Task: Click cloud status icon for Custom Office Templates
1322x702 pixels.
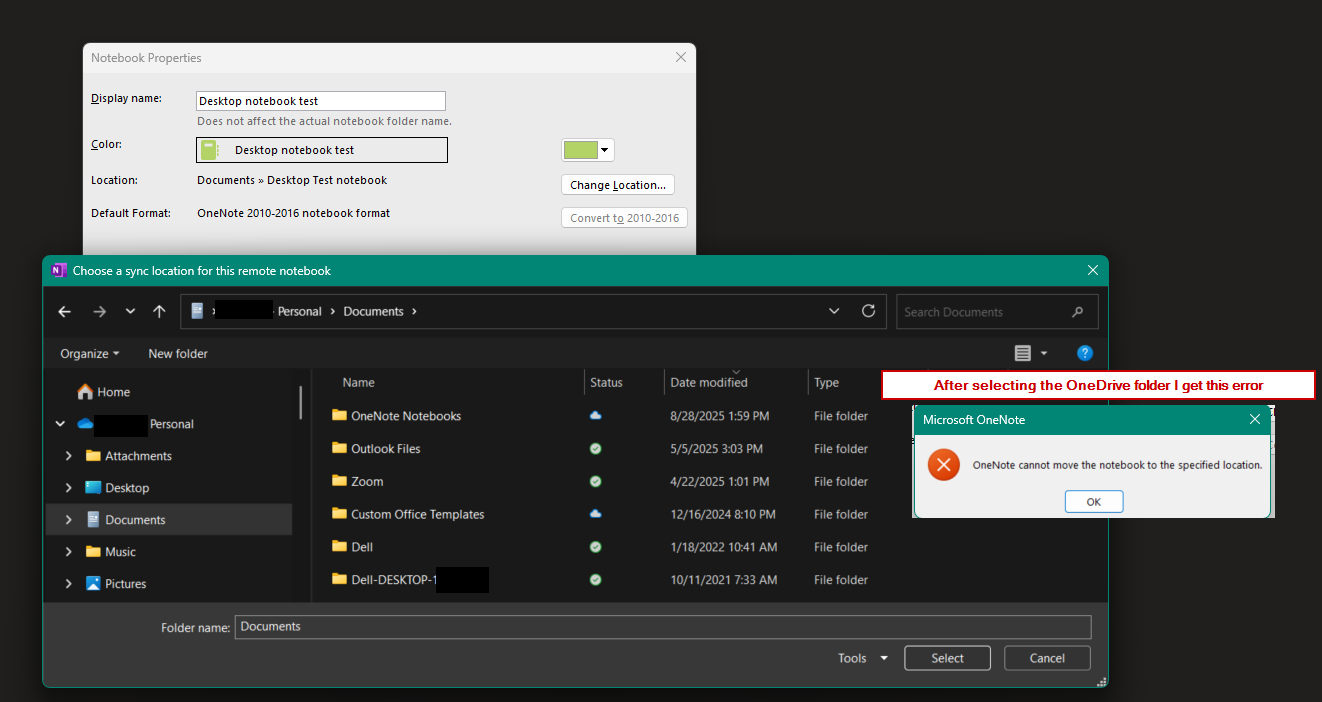Action: pyautogui.click(x=596, y=514)
